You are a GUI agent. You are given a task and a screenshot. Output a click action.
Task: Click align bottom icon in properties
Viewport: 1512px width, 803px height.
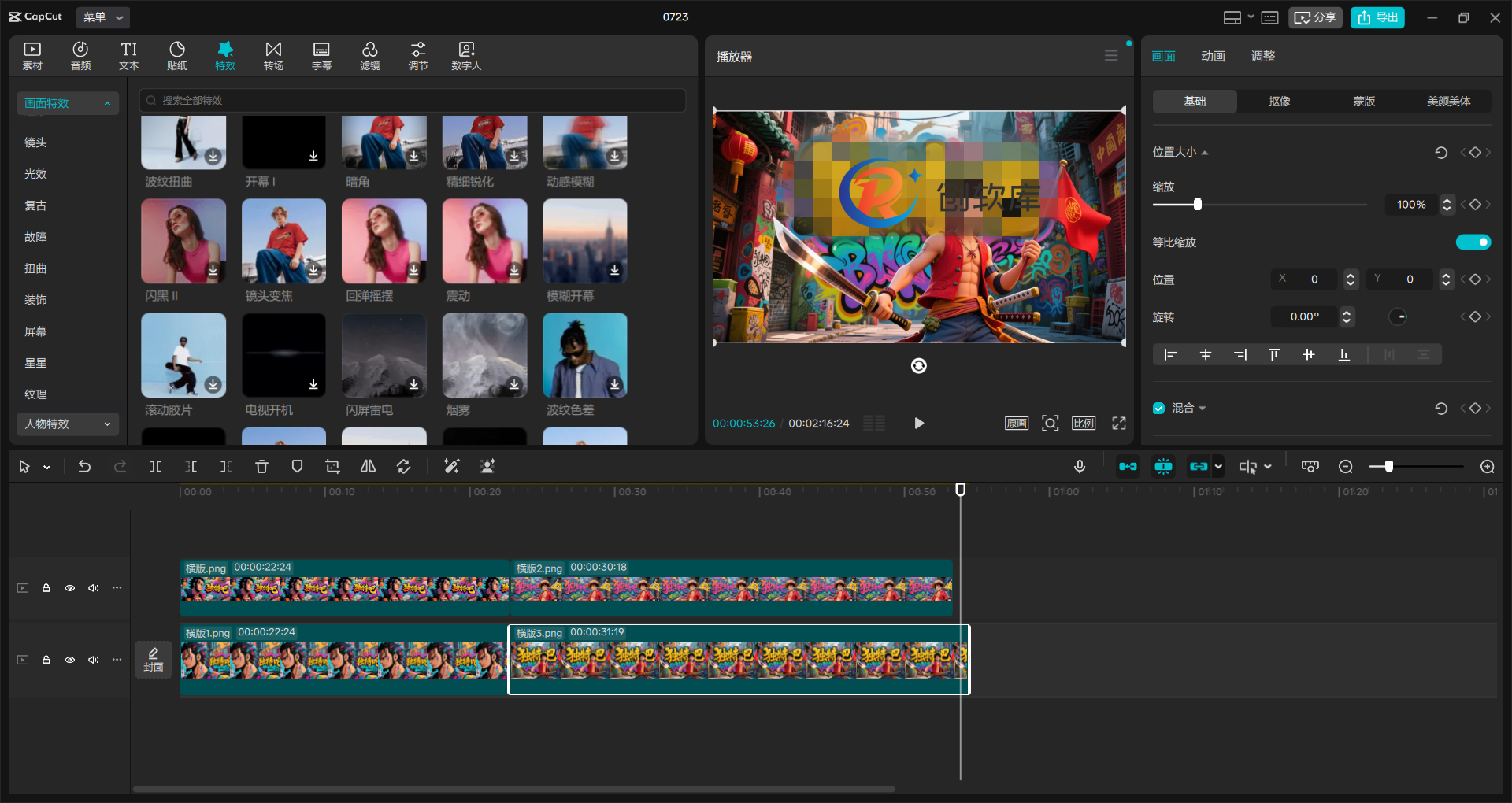click(x=1343, y=355)
